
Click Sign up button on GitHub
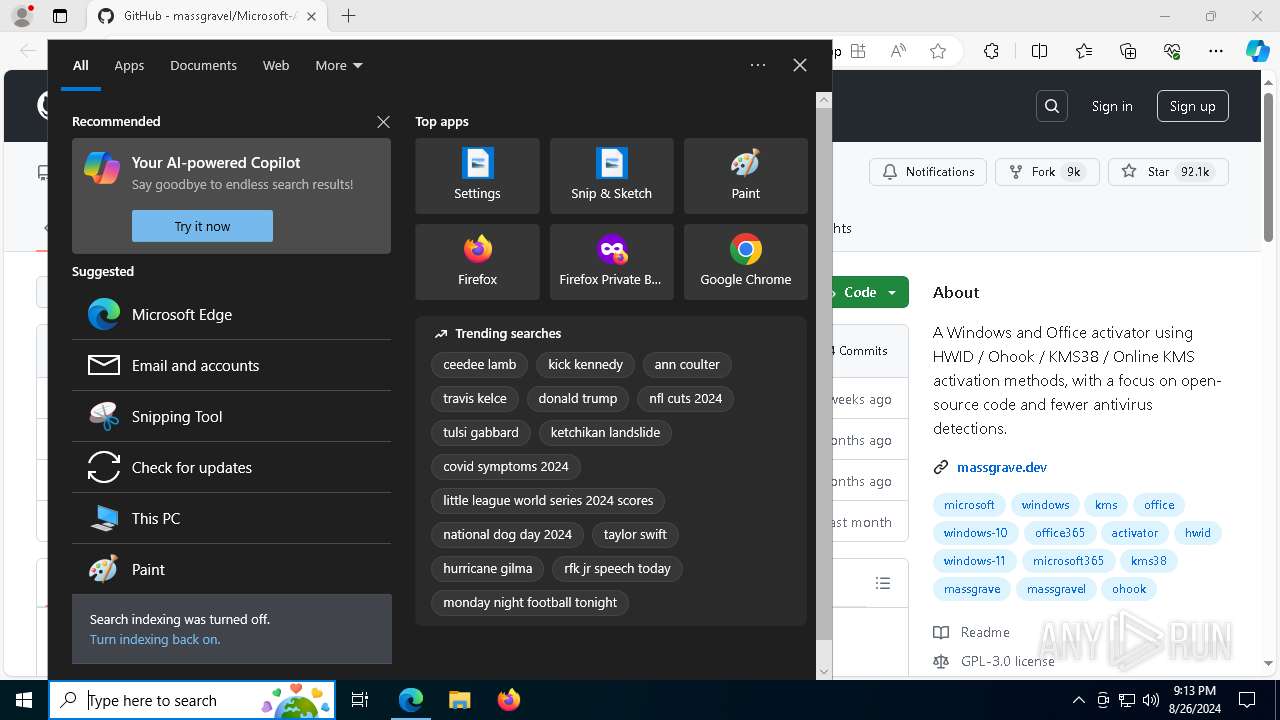pos(1193,106)
